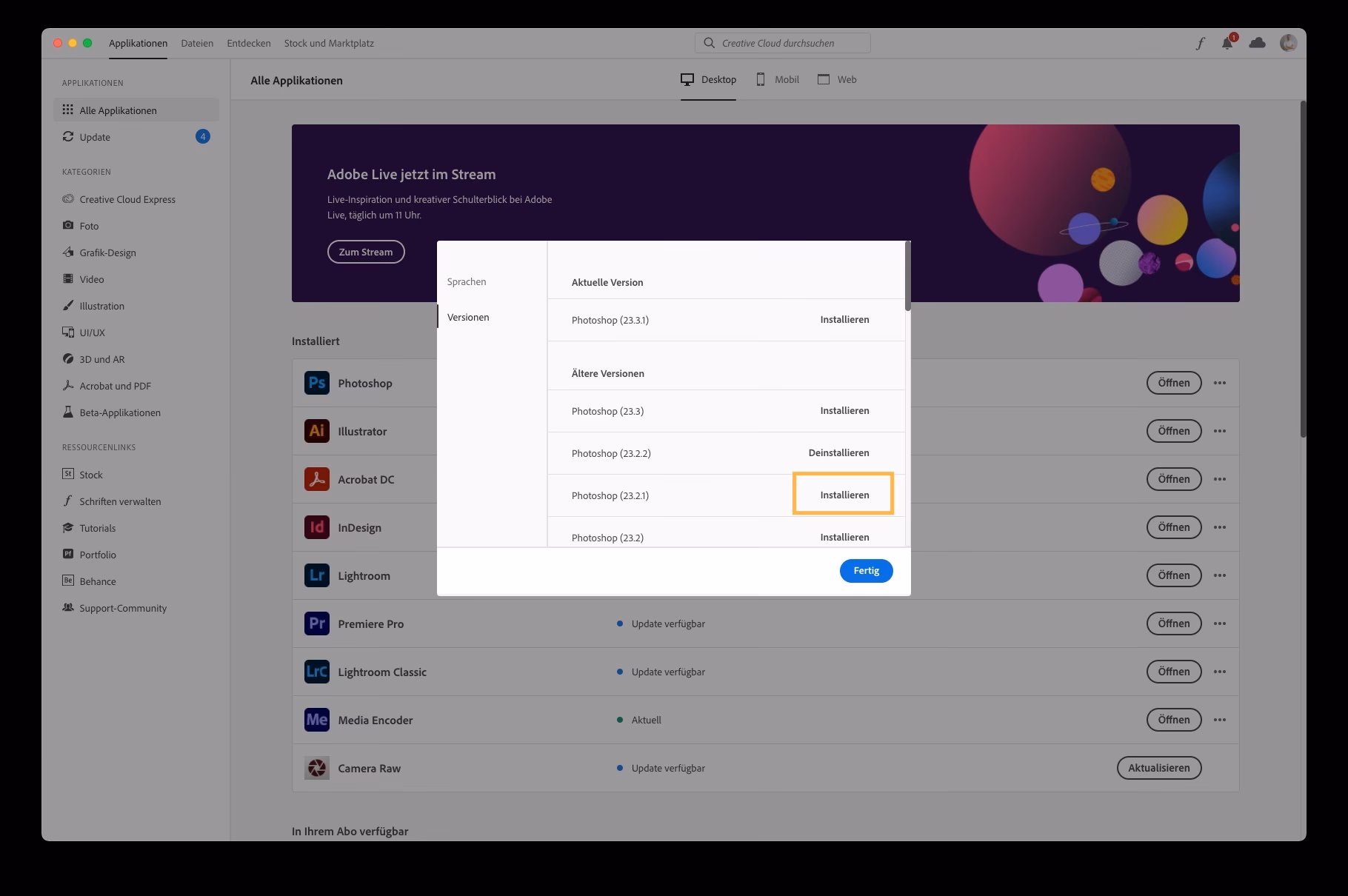Click the Lightroom Classic LrC icon
1348x896 pixels.
(317, 672)
